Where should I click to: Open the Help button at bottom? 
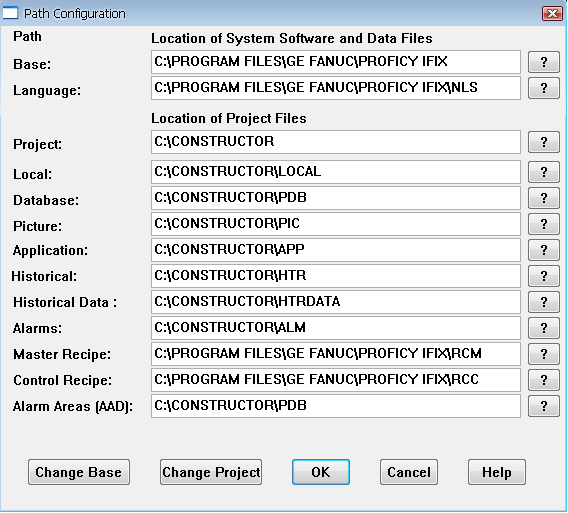497,472
